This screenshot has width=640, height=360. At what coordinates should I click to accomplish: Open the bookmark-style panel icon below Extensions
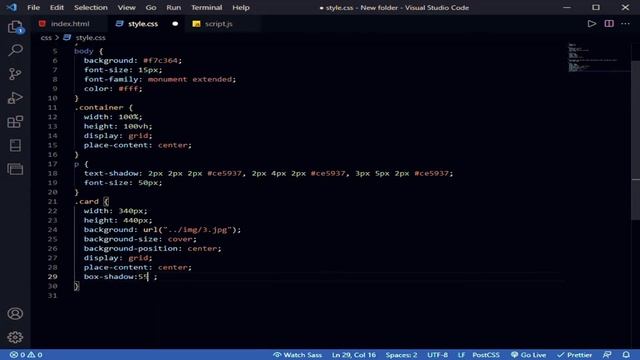point(15,145)
